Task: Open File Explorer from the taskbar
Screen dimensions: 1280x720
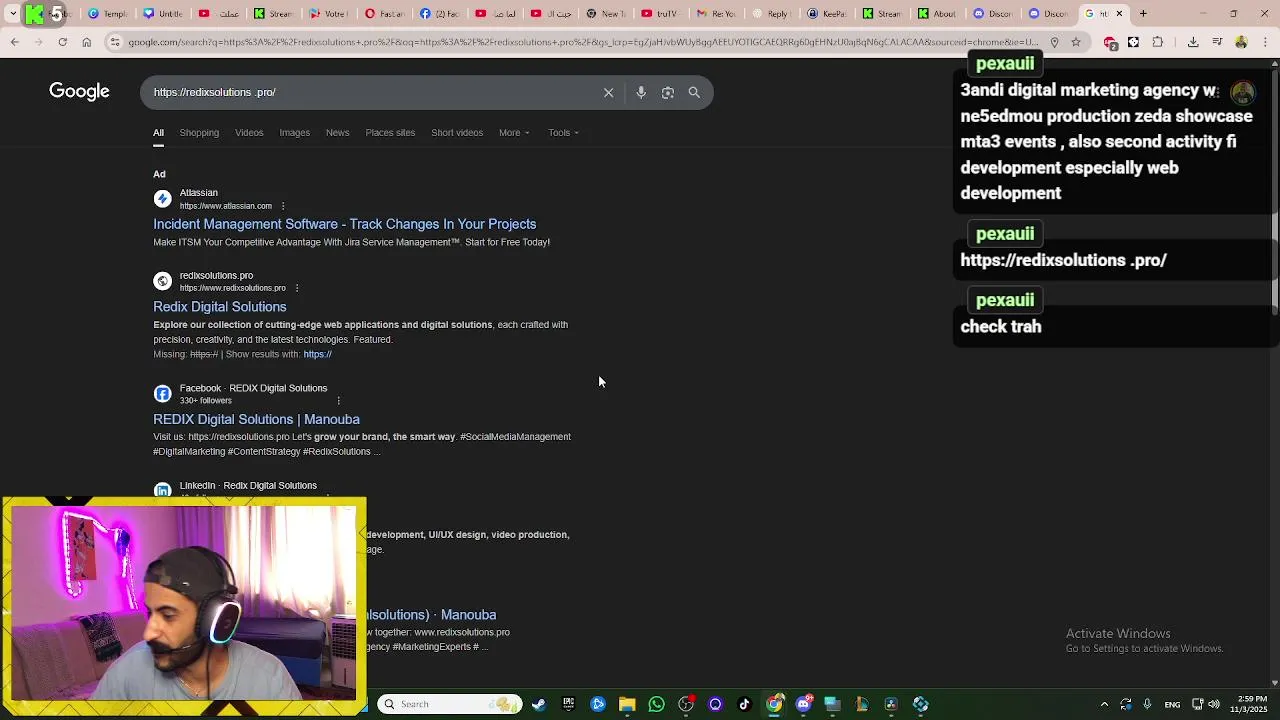Action: [627, 704]
